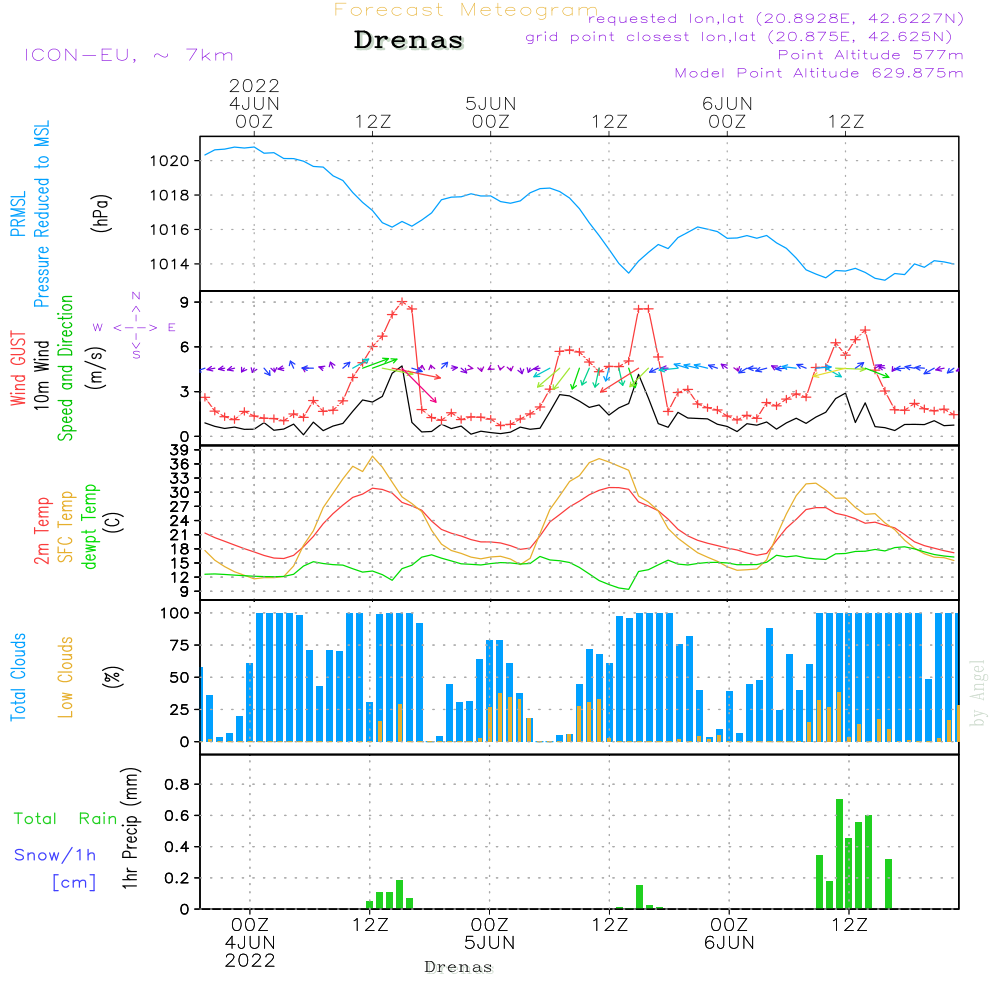Click the 'Model Point Altitude 629.875m' text
Screen dimensions: 1000x1000
tap(819, 73)
